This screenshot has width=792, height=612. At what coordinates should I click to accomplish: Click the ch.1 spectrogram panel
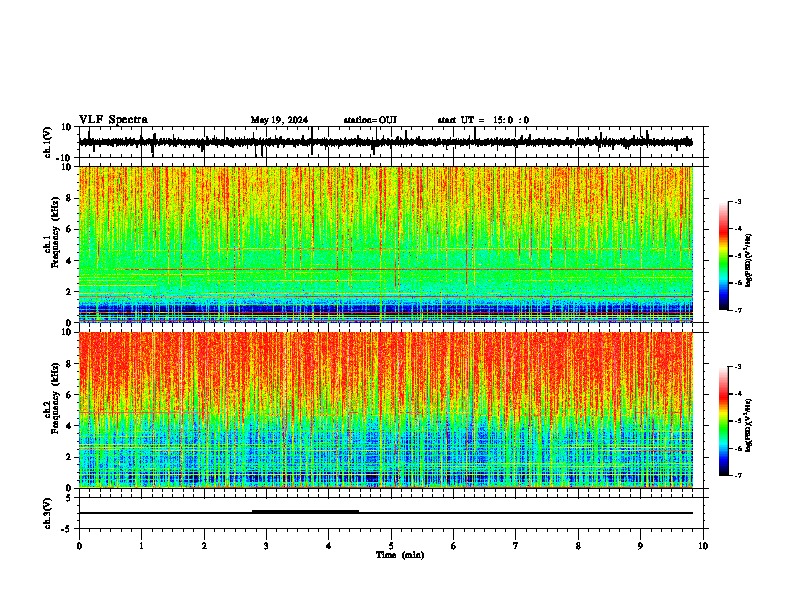tap(386, 244)
